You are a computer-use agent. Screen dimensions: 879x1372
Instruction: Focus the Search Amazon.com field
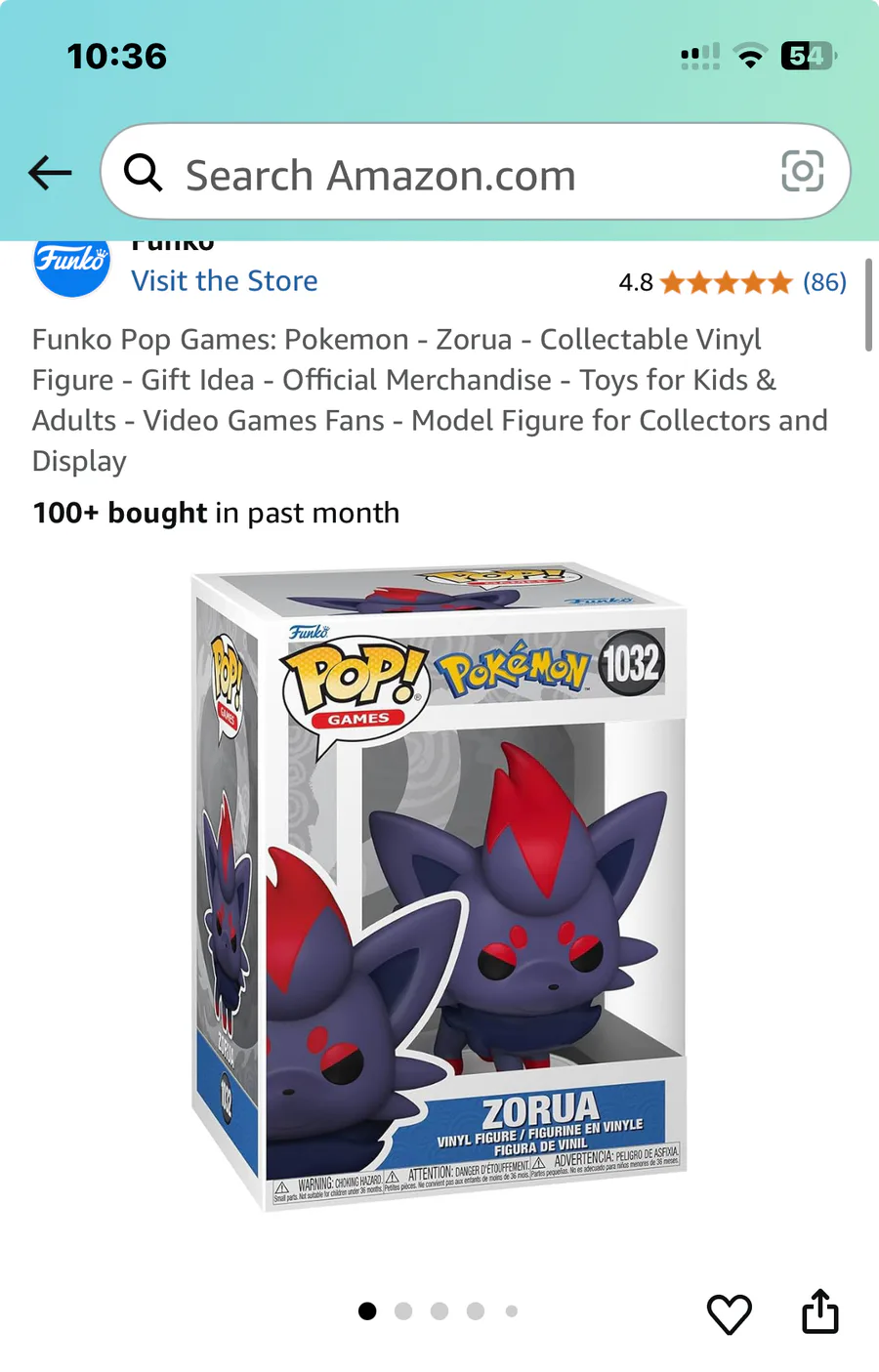476,172
